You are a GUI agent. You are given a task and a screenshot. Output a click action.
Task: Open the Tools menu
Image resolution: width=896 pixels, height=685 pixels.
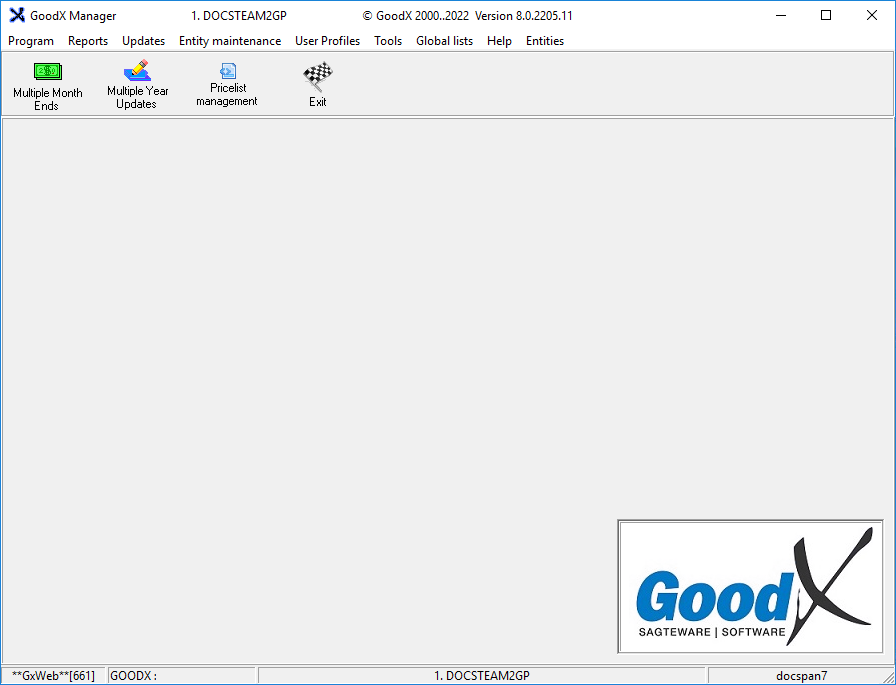[388, 41]
